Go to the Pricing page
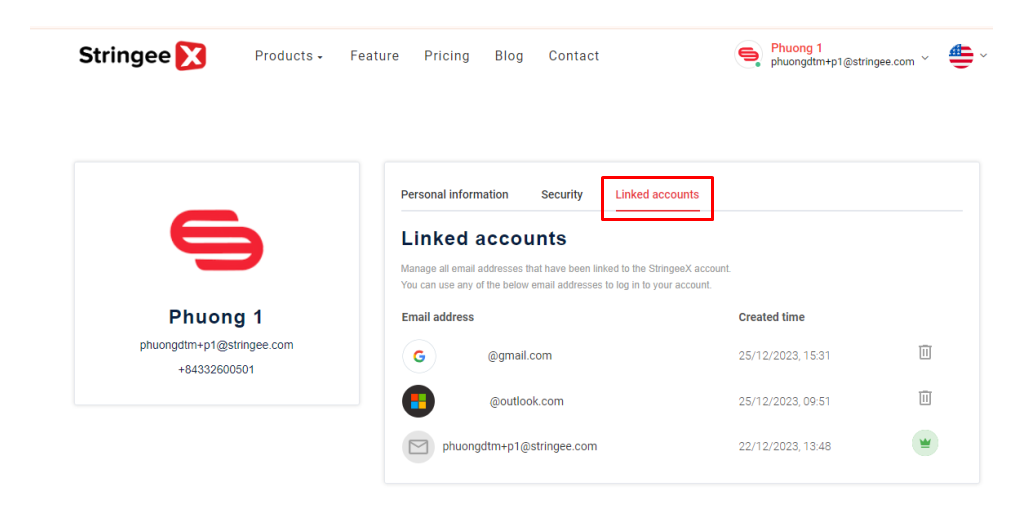The width and height of the screenshot is (1030, 523). 447,56
